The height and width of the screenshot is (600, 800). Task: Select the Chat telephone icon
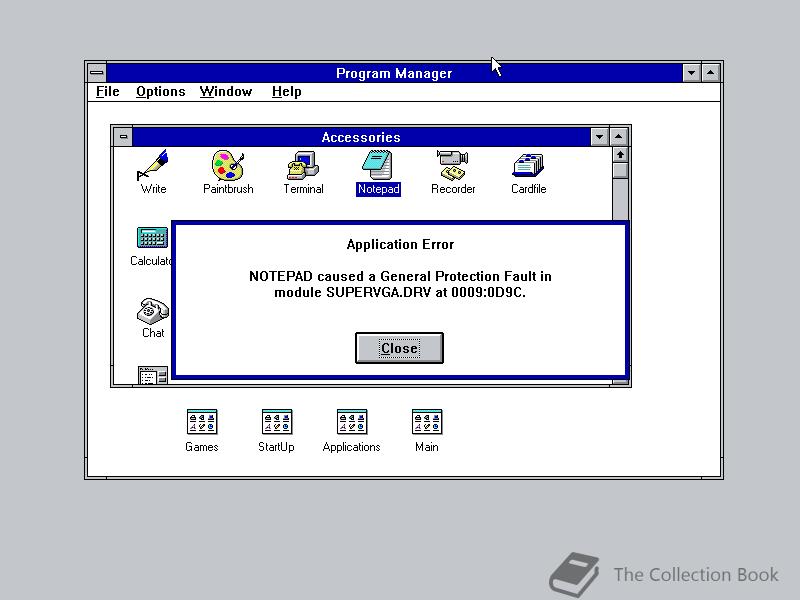(x=153, y=311)
